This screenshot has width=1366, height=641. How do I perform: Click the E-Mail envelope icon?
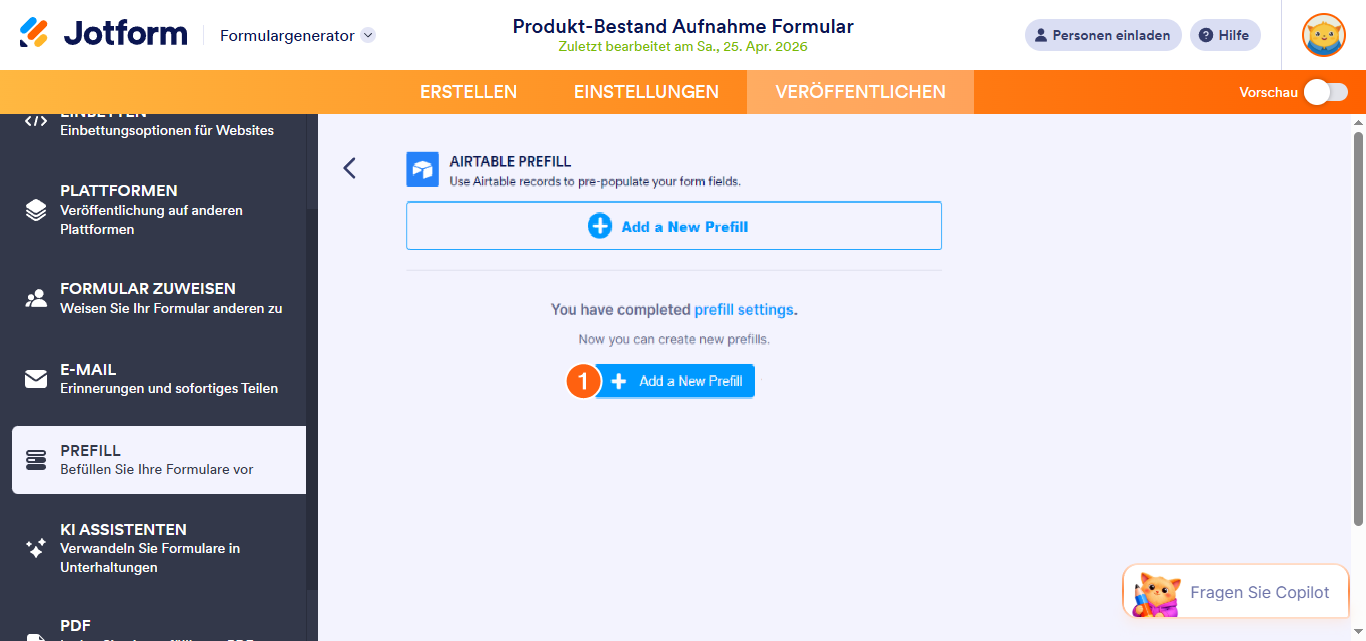36,379
